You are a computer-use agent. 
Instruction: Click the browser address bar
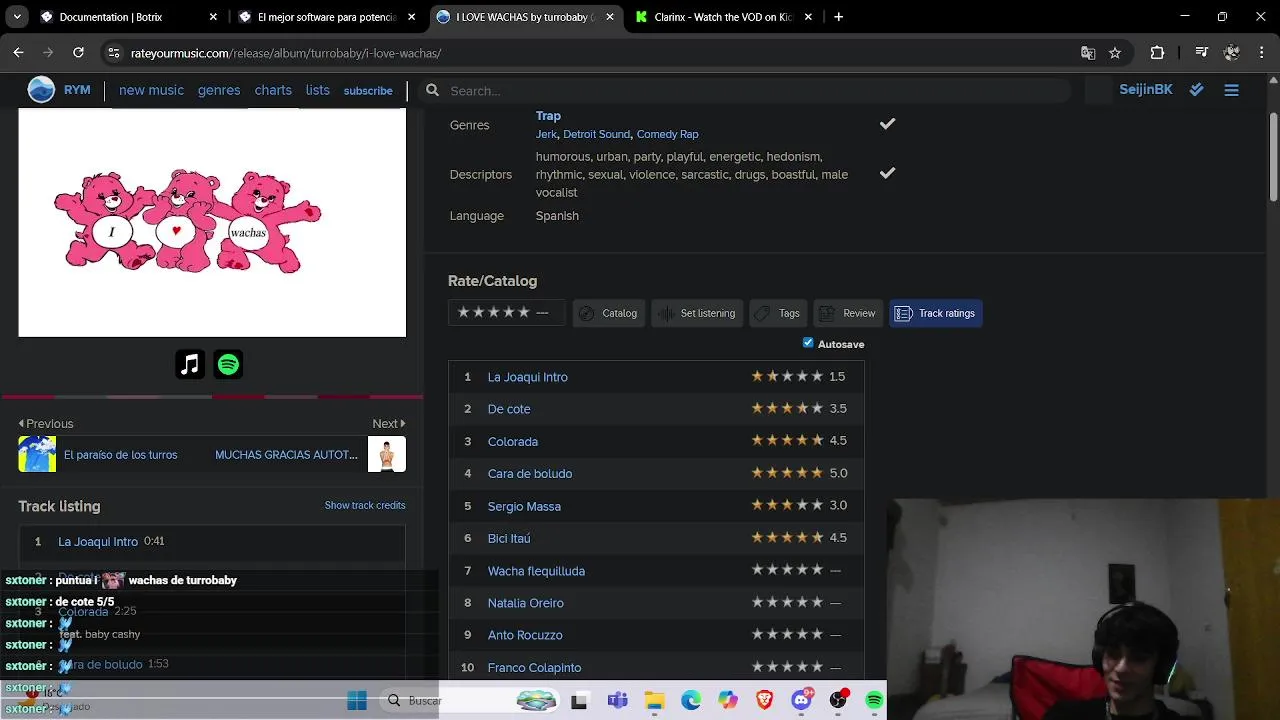coord(600,52)
